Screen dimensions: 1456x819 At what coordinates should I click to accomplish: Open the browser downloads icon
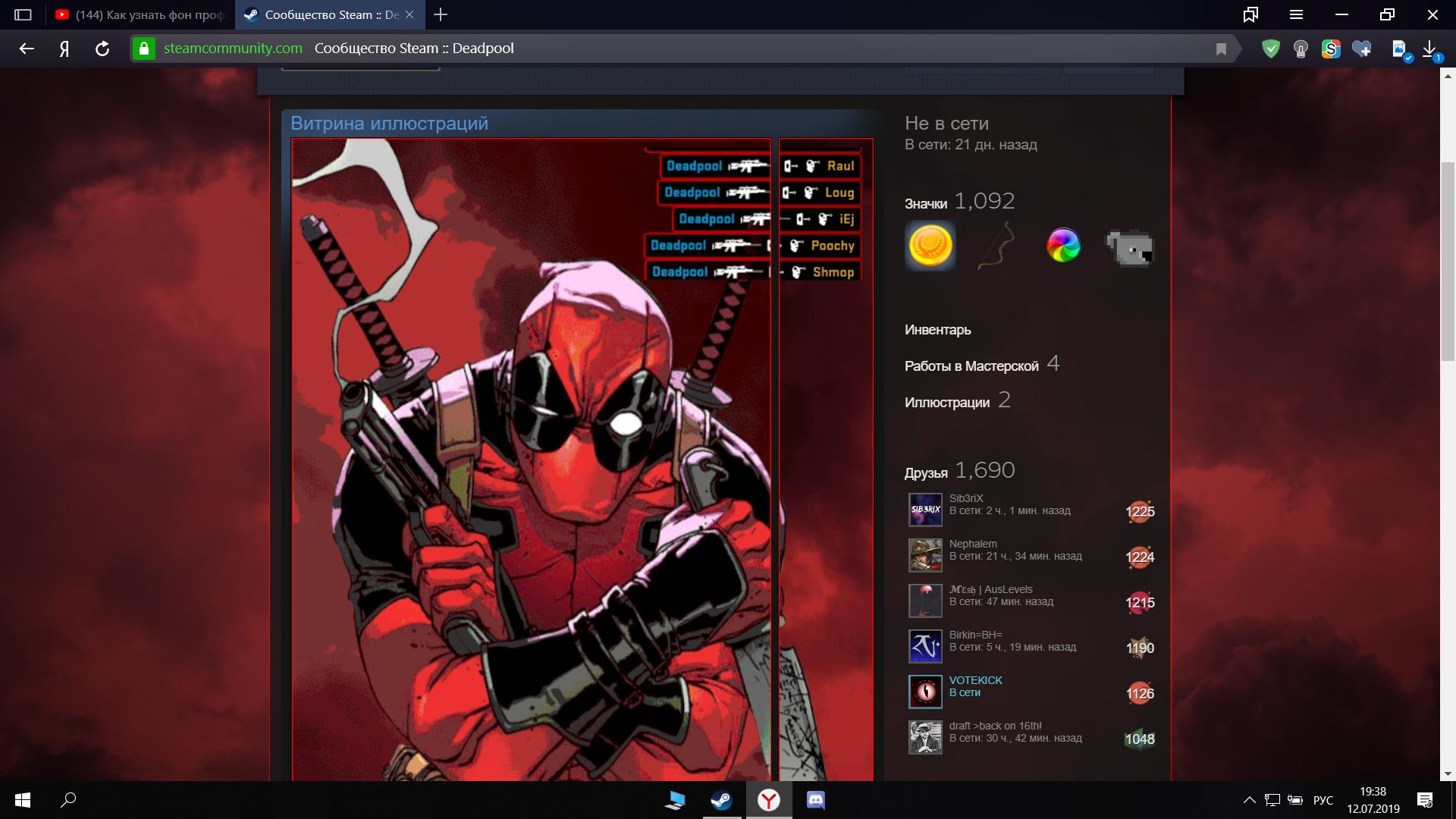pyautogui.click(x=1429, y=49)
